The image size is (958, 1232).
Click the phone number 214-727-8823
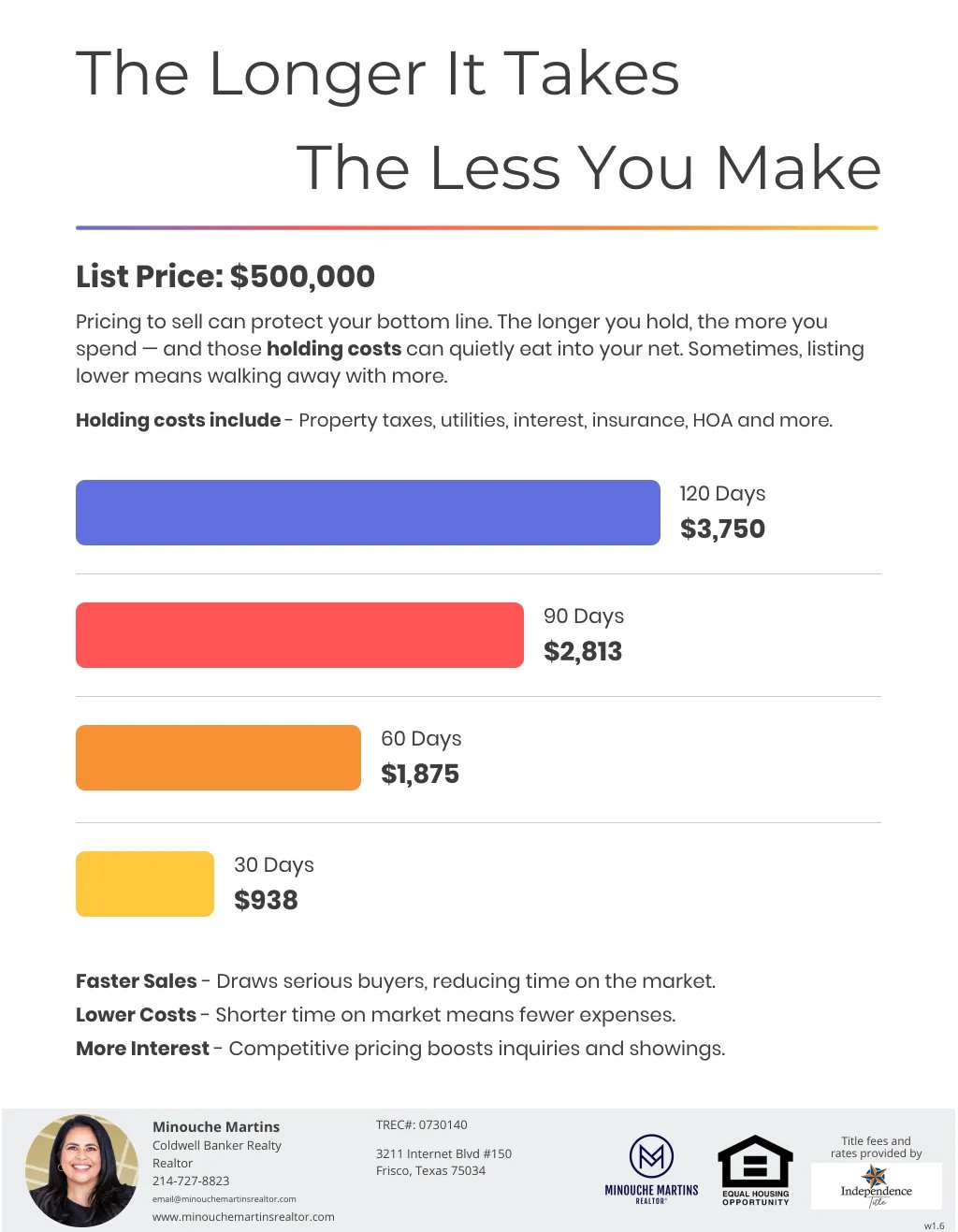[191, 1181]
